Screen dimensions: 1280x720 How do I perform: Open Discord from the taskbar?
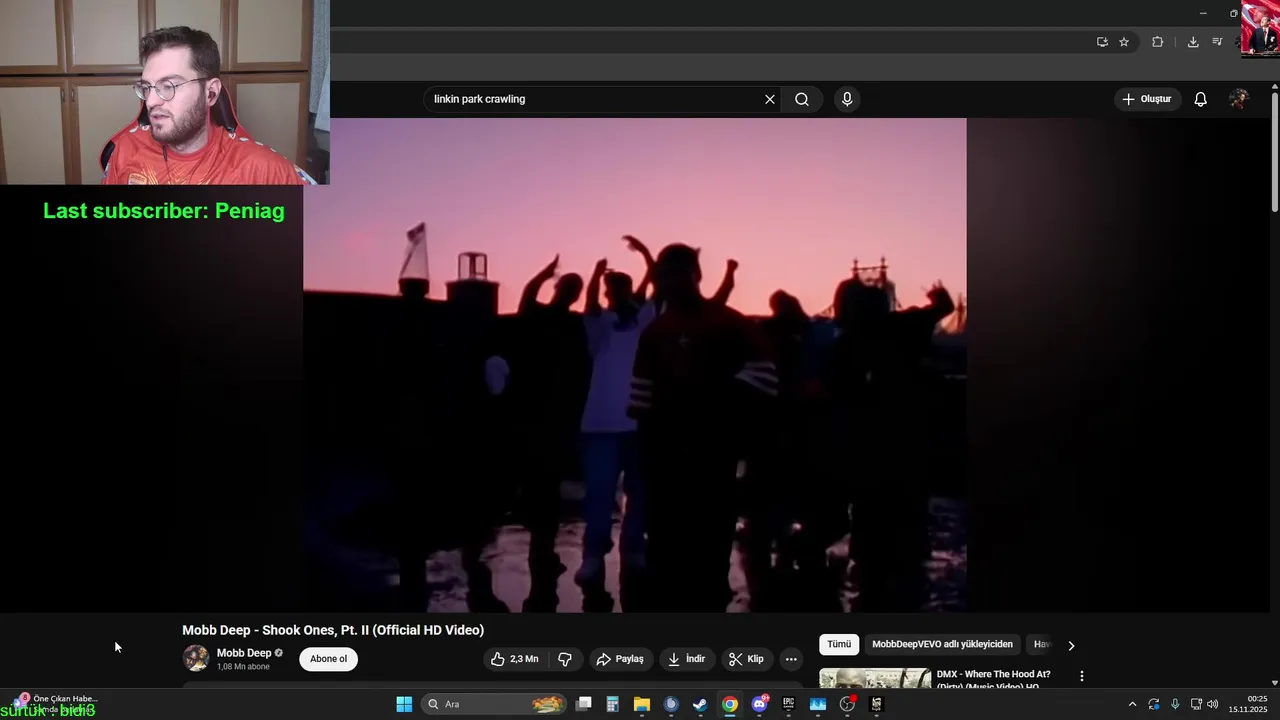[759, 704]
